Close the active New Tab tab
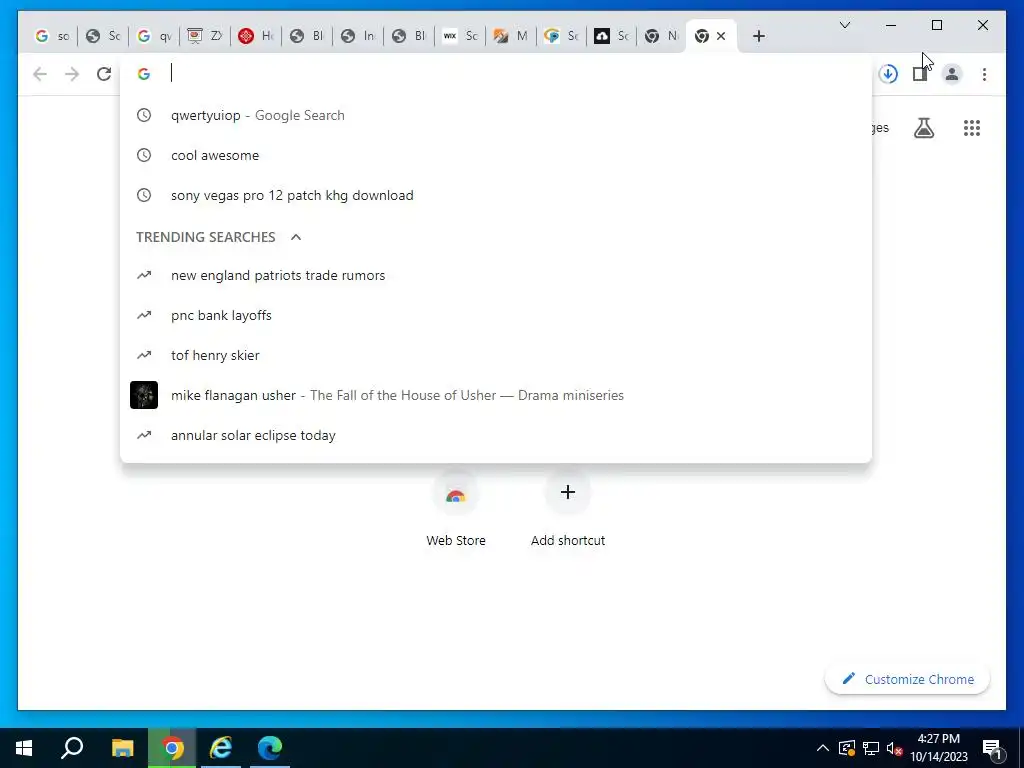The height and width of the screenshot is (768, 1024). 721,36
